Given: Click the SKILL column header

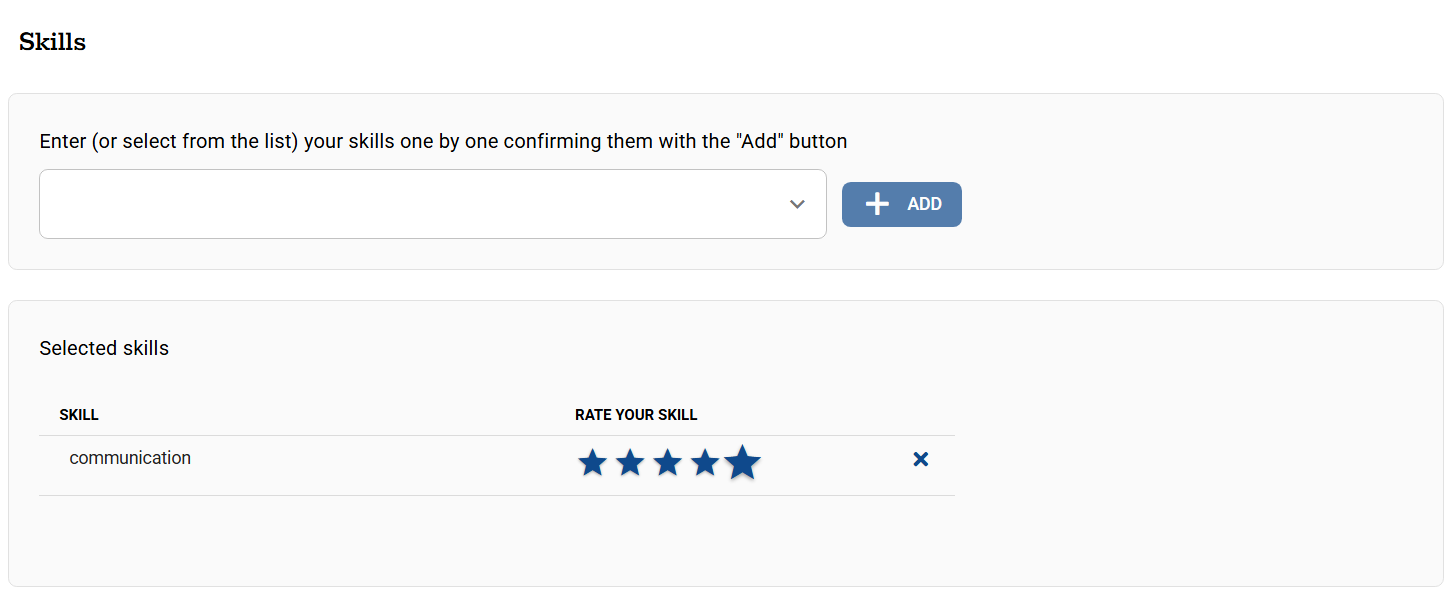Looking at the screenshot, I should point(79,415).
